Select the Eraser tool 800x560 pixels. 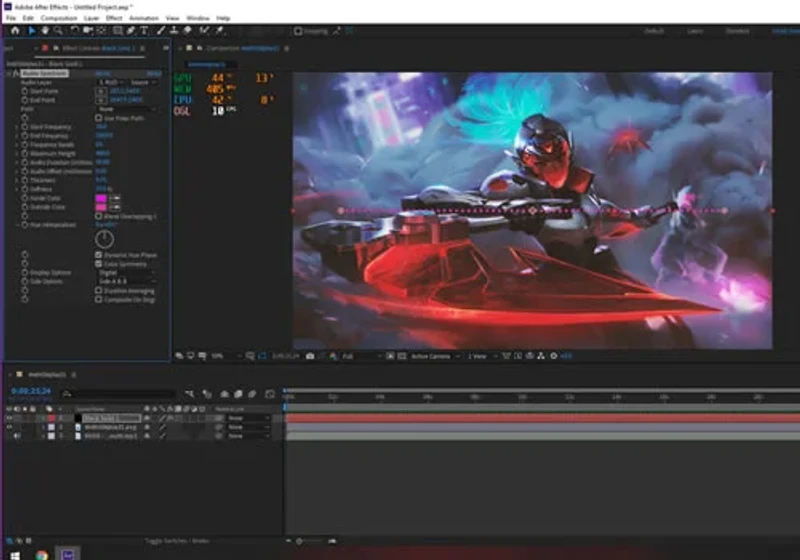coord(187,31)
